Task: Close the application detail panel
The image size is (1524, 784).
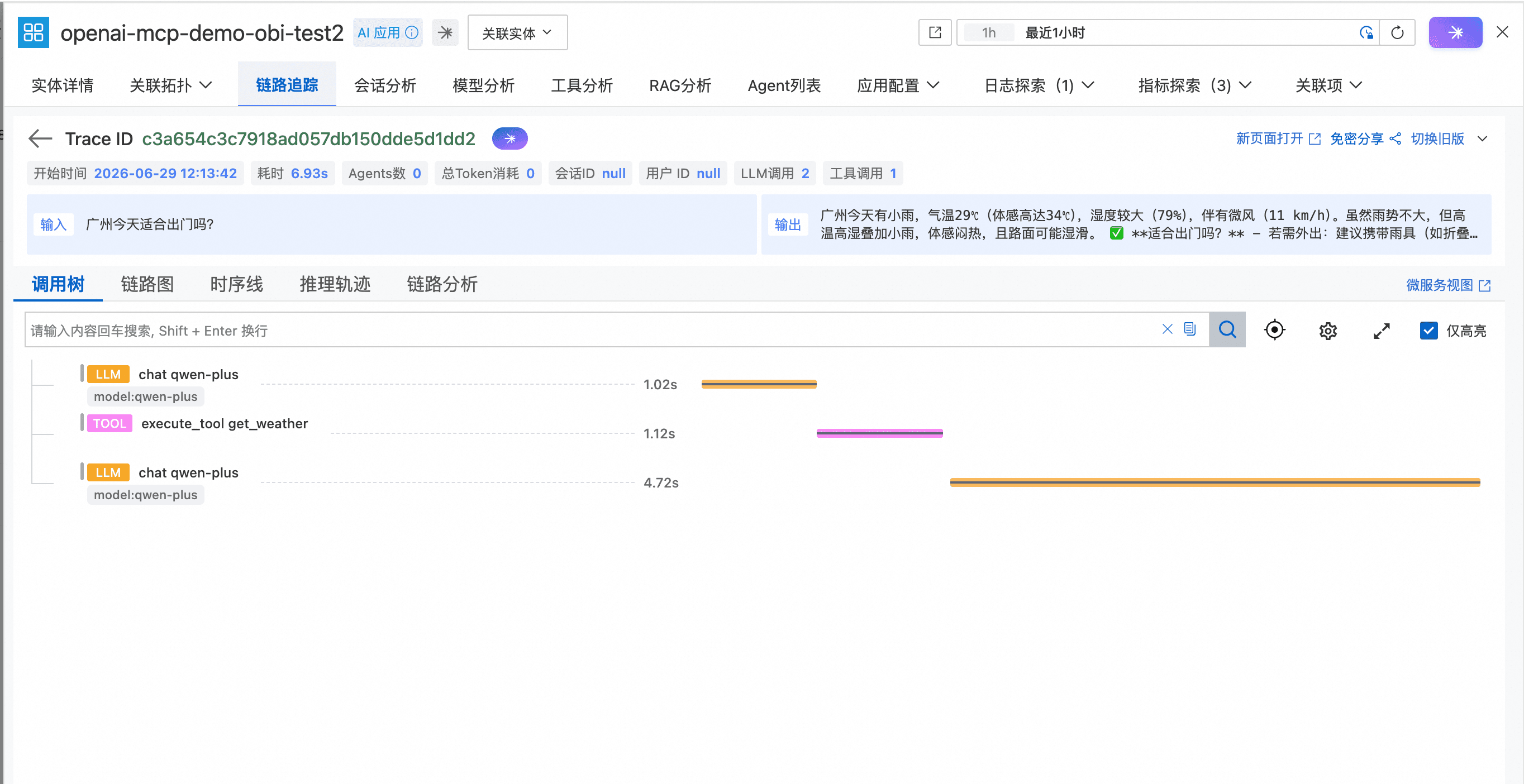Action: click(x=1502, y=32)
